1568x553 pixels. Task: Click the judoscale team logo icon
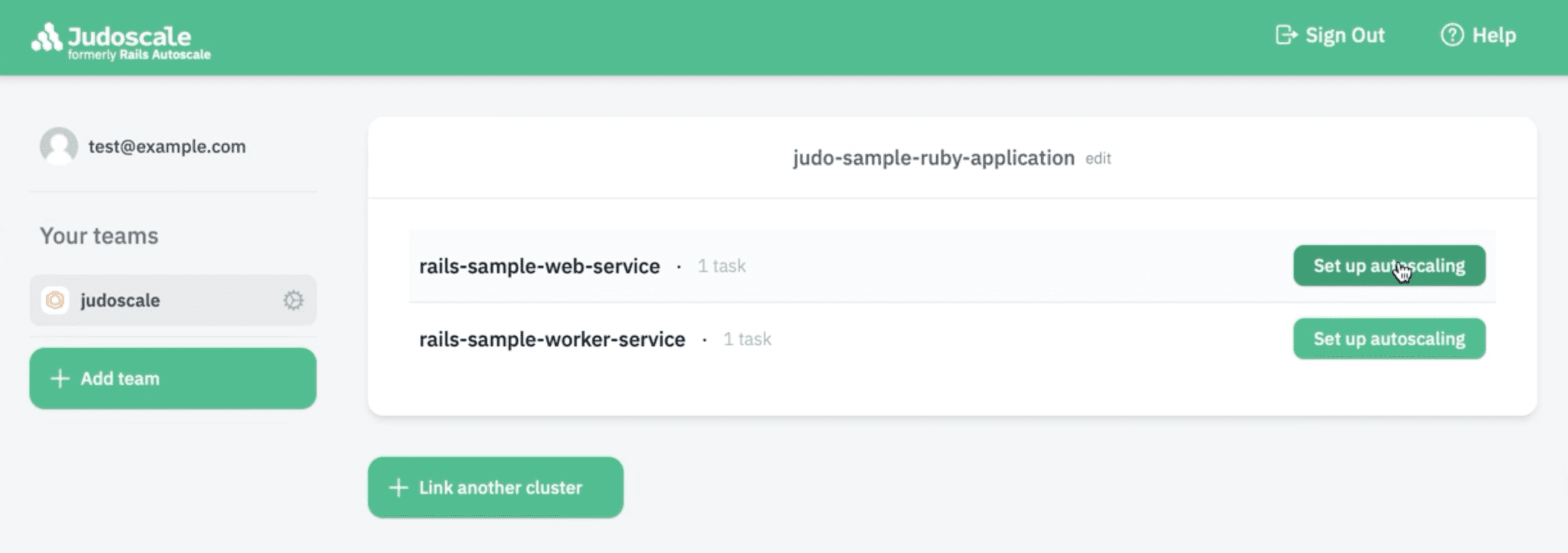tap(55, 300)
